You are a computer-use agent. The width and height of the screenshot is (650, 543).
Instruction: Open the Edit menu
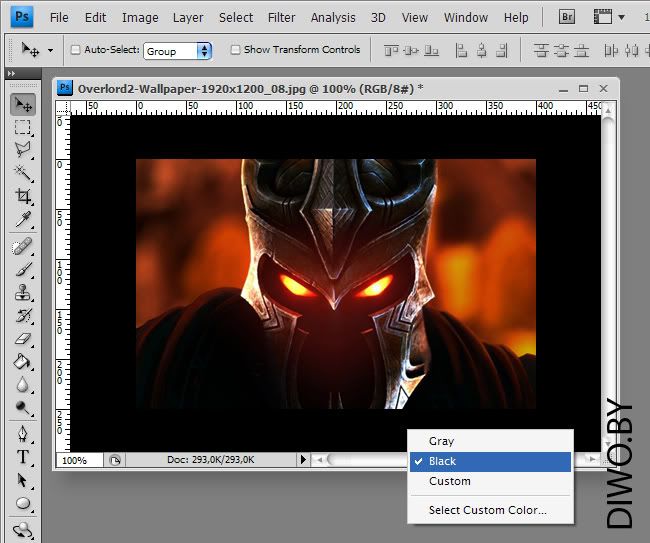coord(95,17)
